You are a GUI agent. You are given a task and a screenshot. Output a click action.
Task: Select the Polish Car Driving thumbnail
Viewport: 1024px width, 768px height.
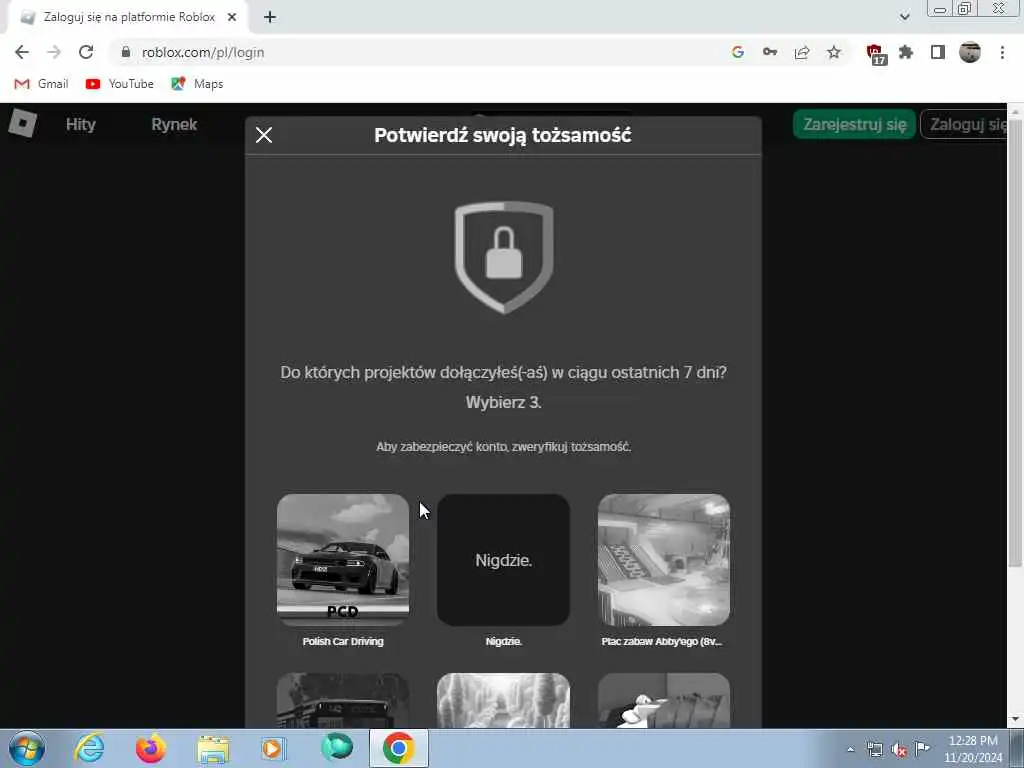(x=343, y=560)
